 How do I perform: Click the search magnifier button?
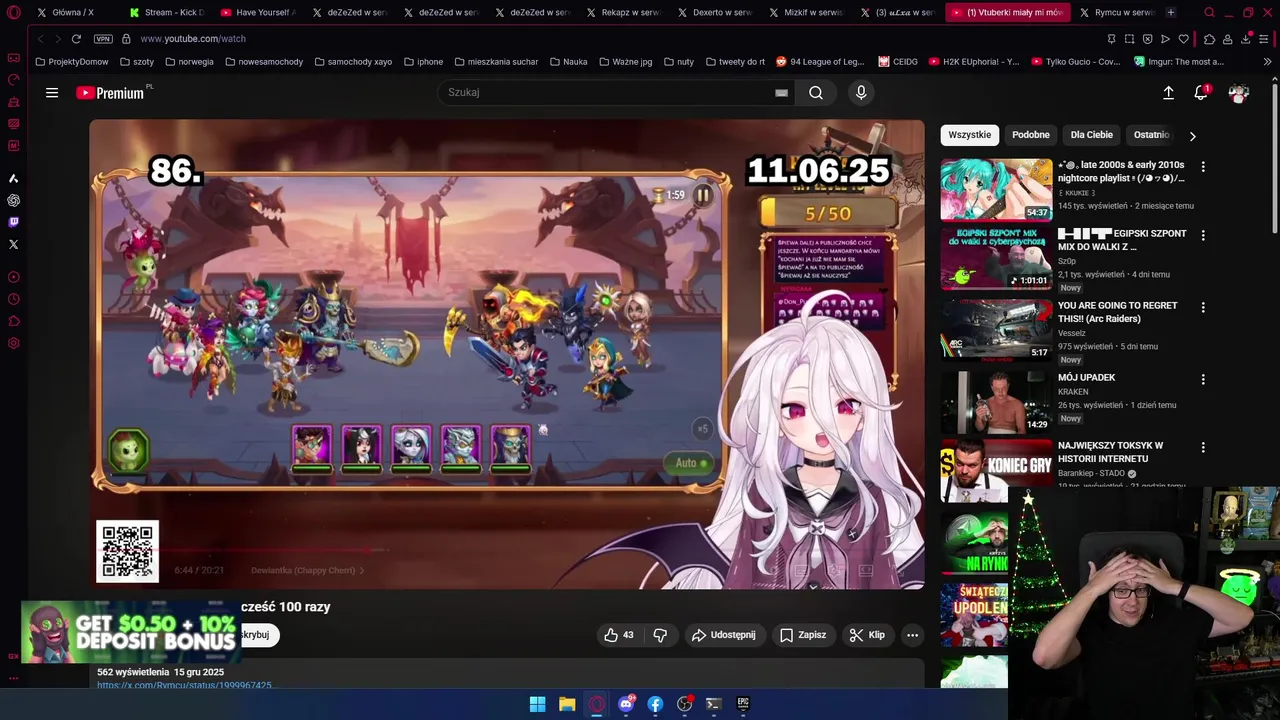click(816, 93)
